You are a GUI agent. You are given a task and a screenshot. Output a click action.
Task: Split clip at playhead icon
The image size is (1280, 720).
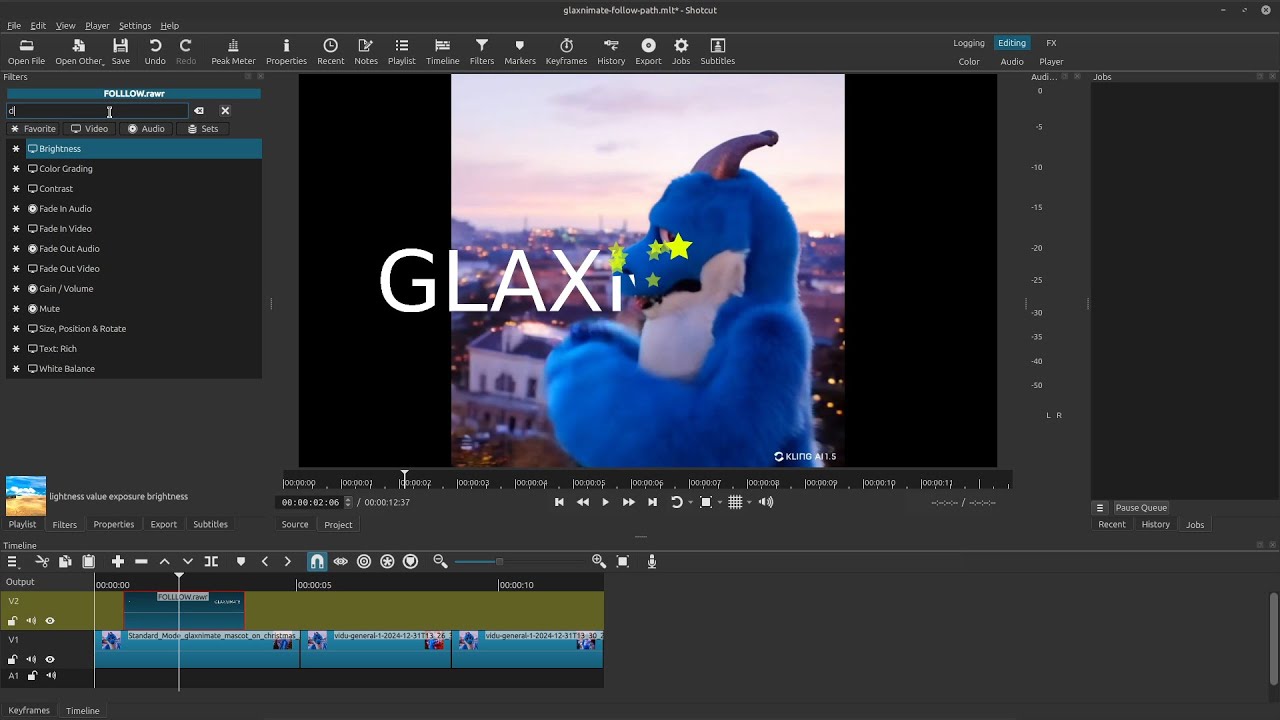[x=211, y=562]
